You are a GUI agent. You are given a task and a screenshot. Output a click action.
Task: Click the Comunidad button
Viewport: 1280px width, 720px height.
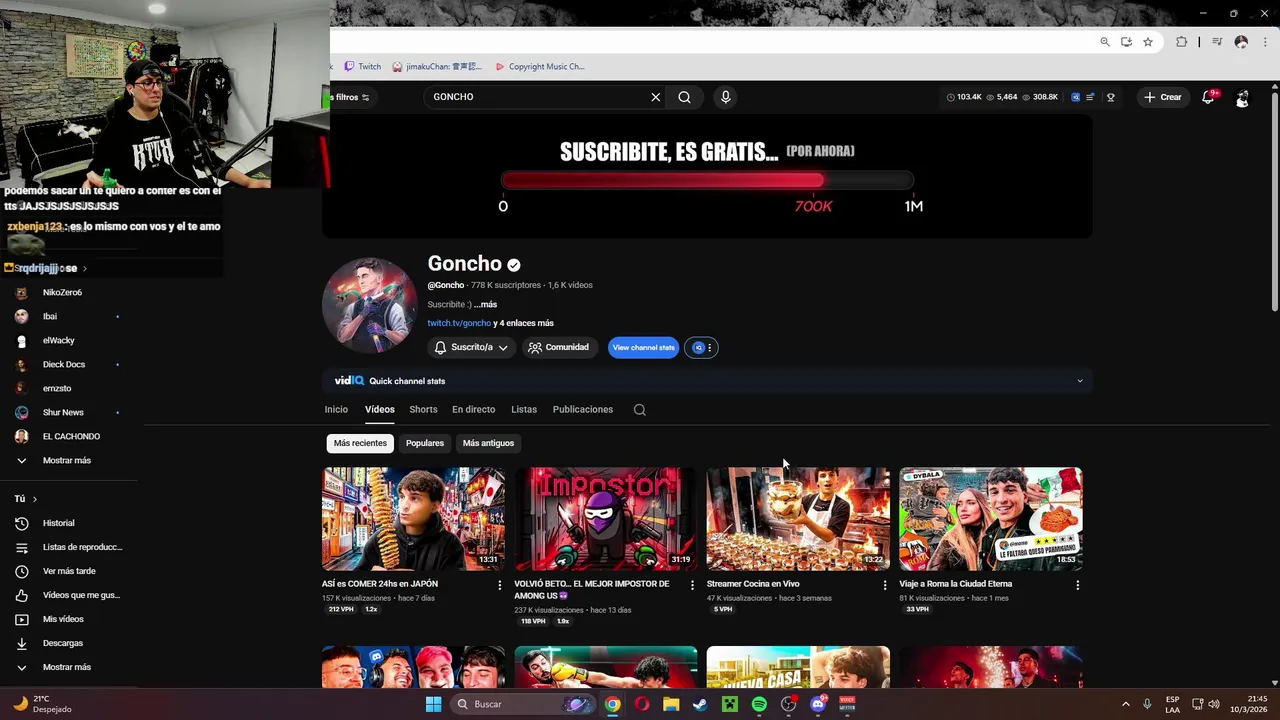click(x=559, y=347)
